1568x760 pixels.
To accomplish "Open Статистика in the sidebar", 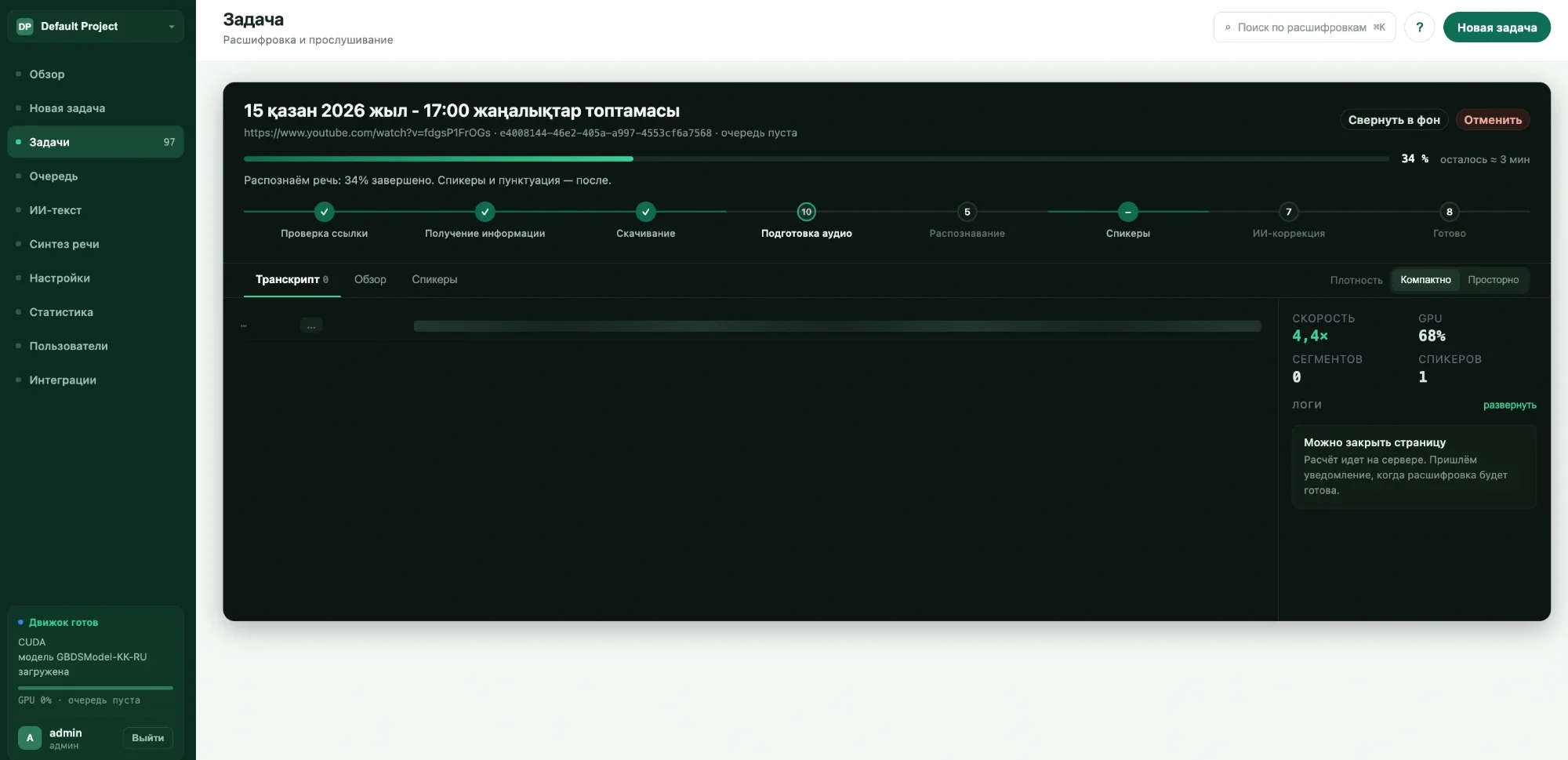I will point(96,312).
